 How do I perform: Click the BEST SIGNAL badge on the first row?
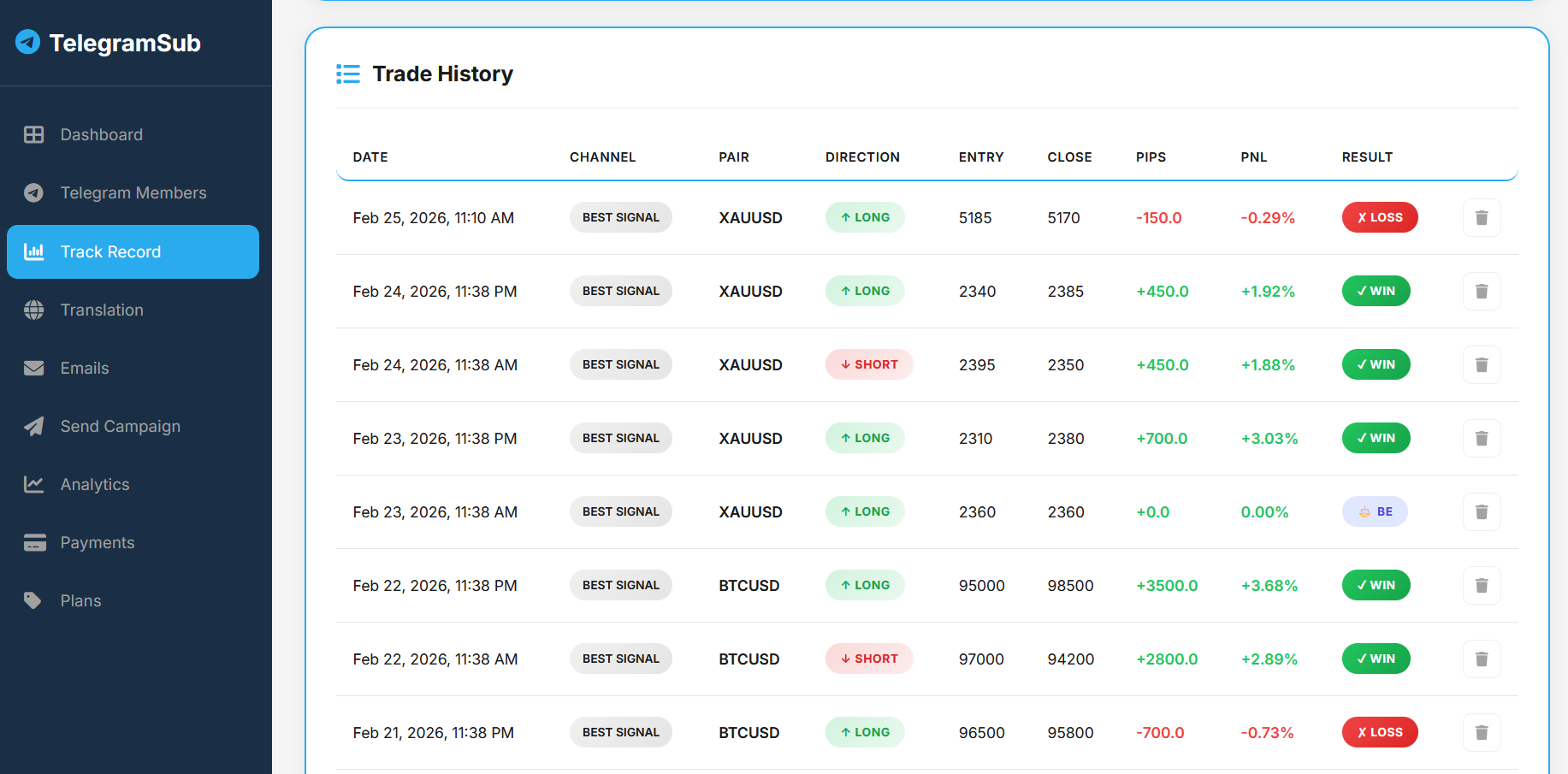pos(620,217)
